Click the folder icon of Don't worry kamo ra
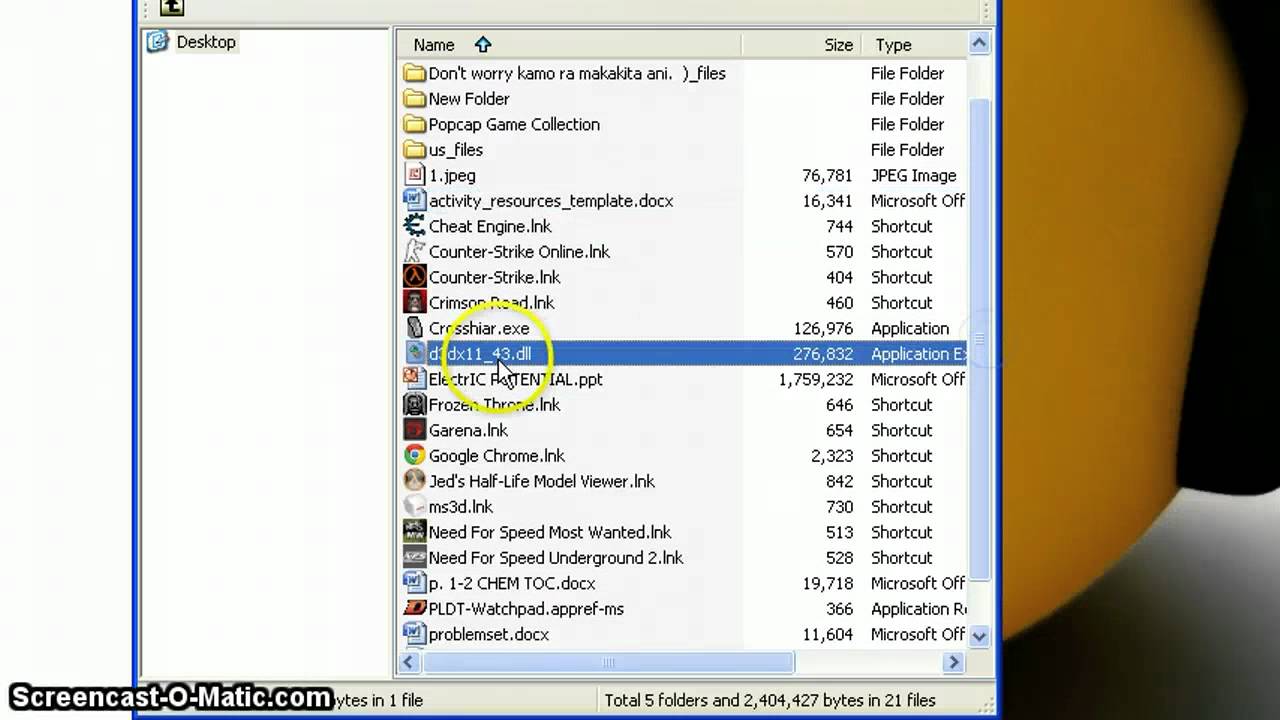This screenshot has width=1280, height=720. [x=414, y=73]
